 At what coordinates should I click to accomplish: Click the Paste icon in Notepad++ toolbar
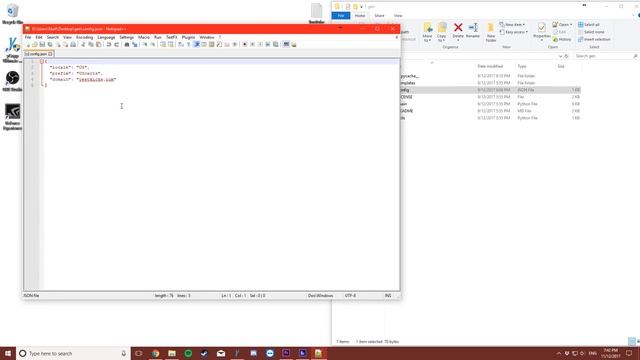pos(98,44)
